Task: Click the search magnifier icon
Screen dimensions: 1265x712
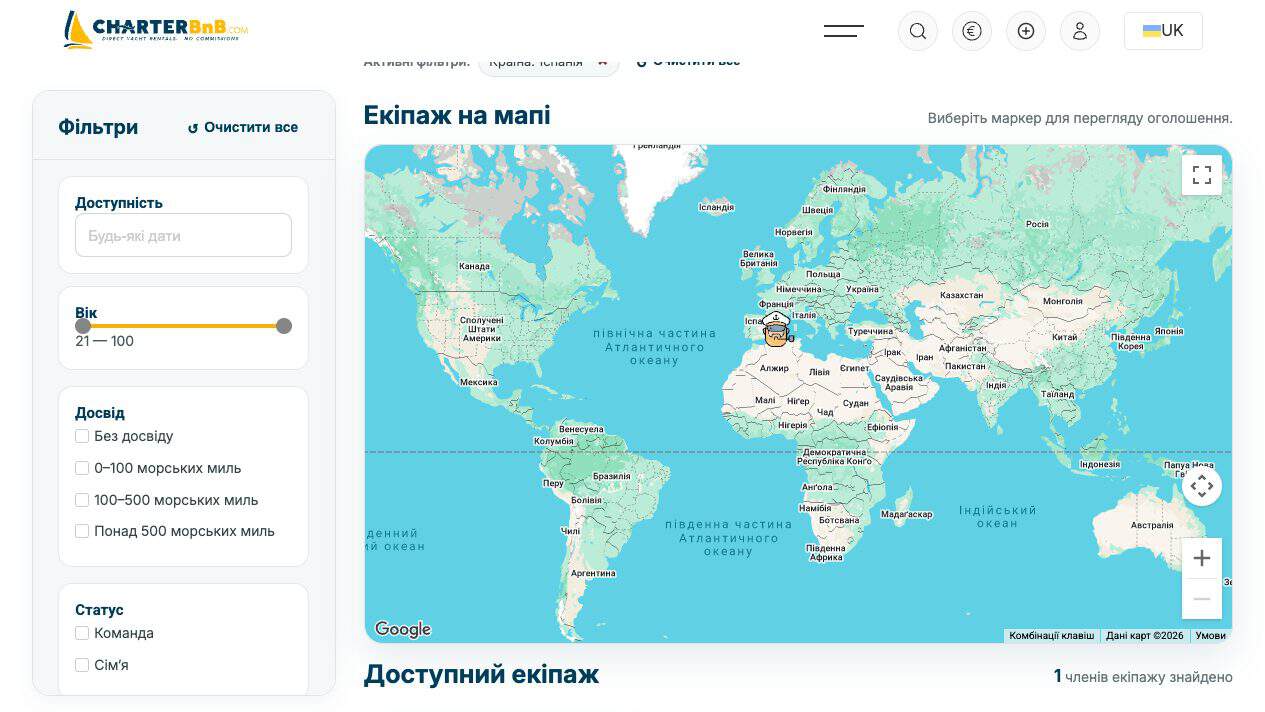Action: point(917,31)
